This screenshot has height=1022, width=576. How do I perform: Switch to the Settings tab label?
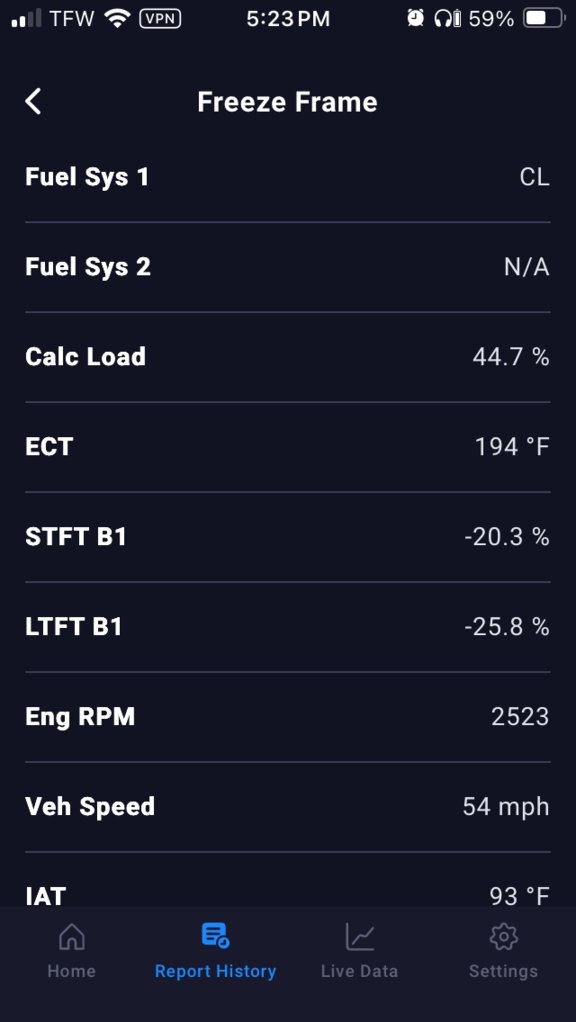click(504, 971)
